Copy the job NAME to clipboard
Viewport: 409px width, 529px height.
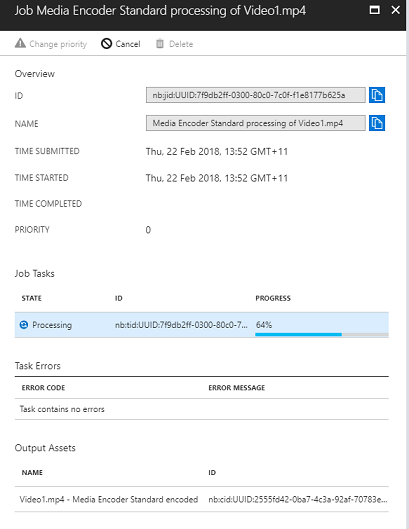pyautogui.click(x=377, y=123)
